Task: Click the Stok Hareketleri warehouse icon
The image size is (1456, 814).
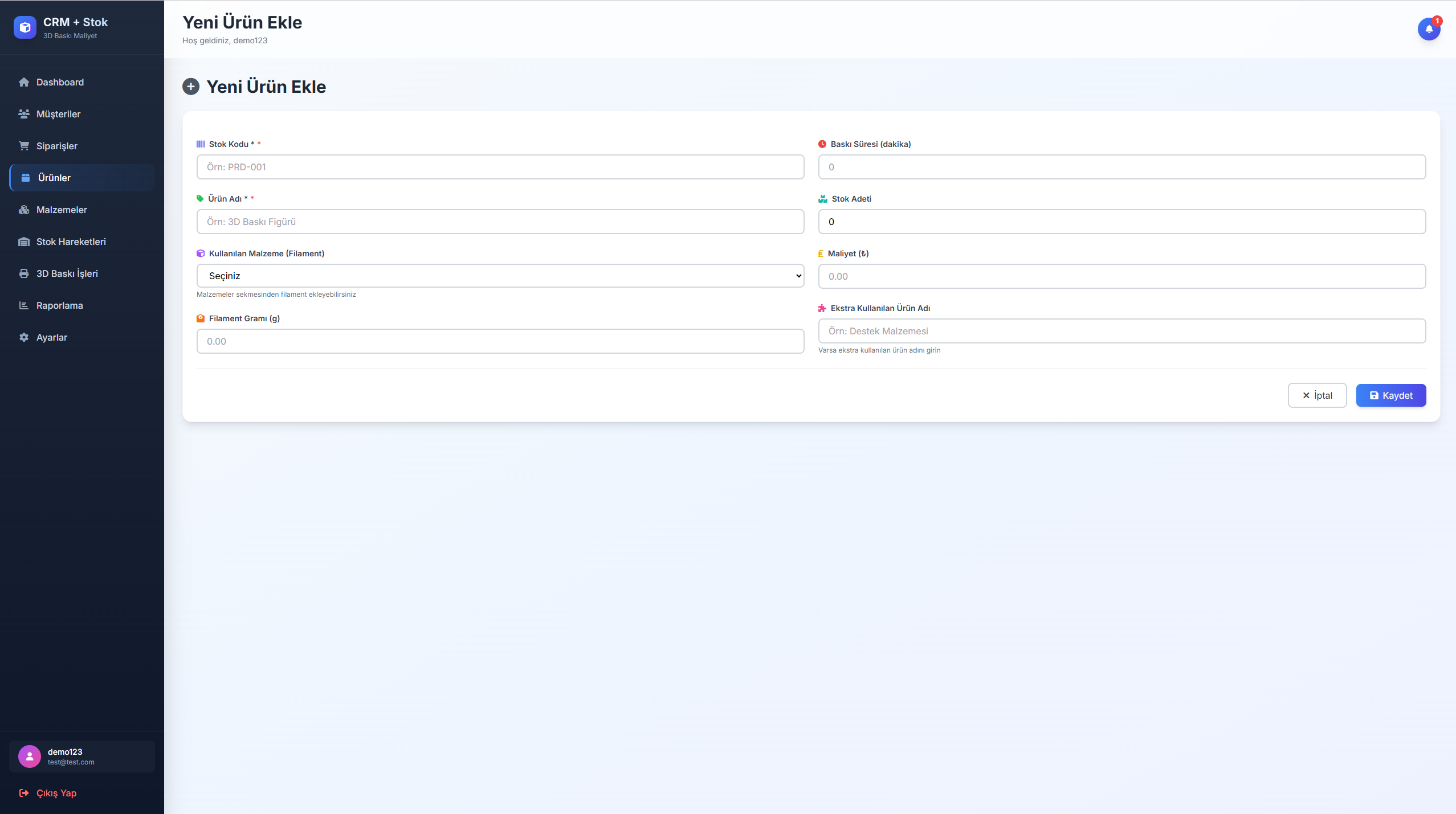Action: click(24, 242)
